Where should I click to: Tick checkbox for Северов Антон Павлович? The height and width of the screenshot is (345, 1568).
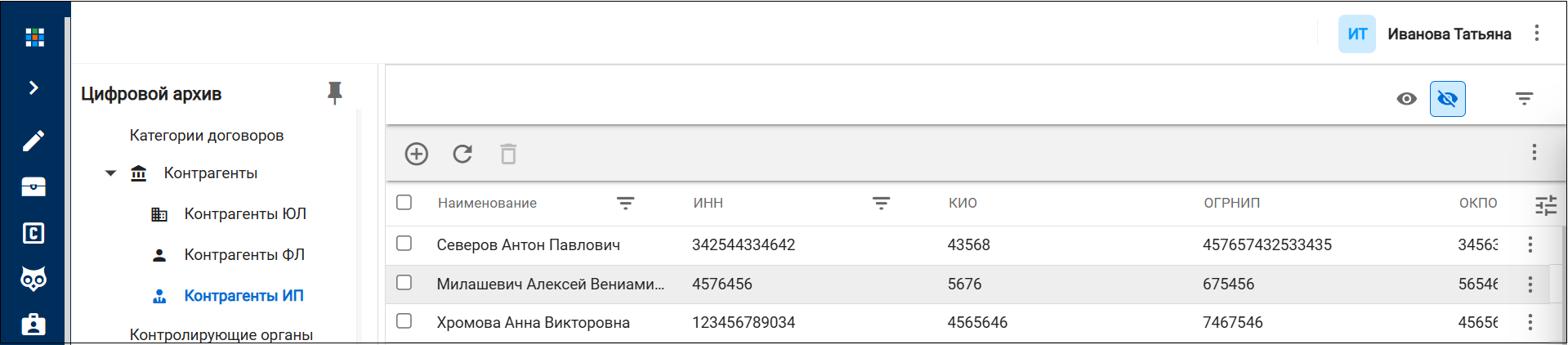(404, 244)
